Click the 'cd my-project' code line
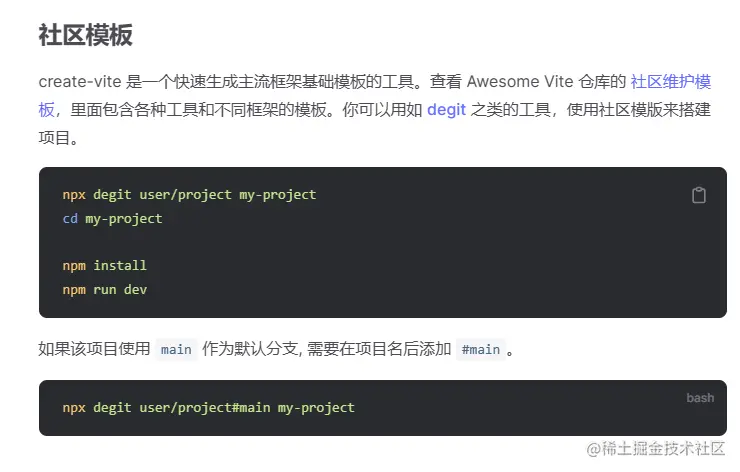 pyautogui.click(x=112, y=218)
